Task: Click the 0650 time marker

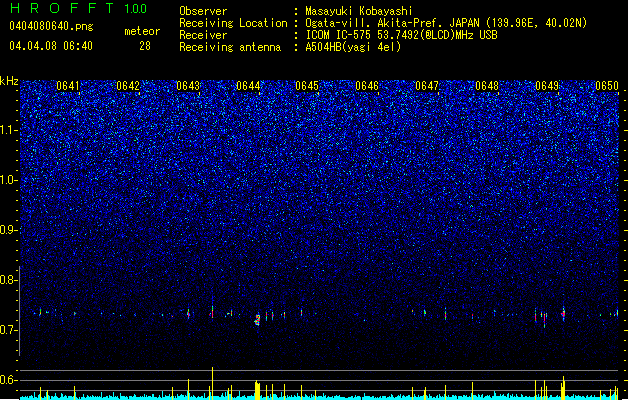Action: (x=607, y=86)
